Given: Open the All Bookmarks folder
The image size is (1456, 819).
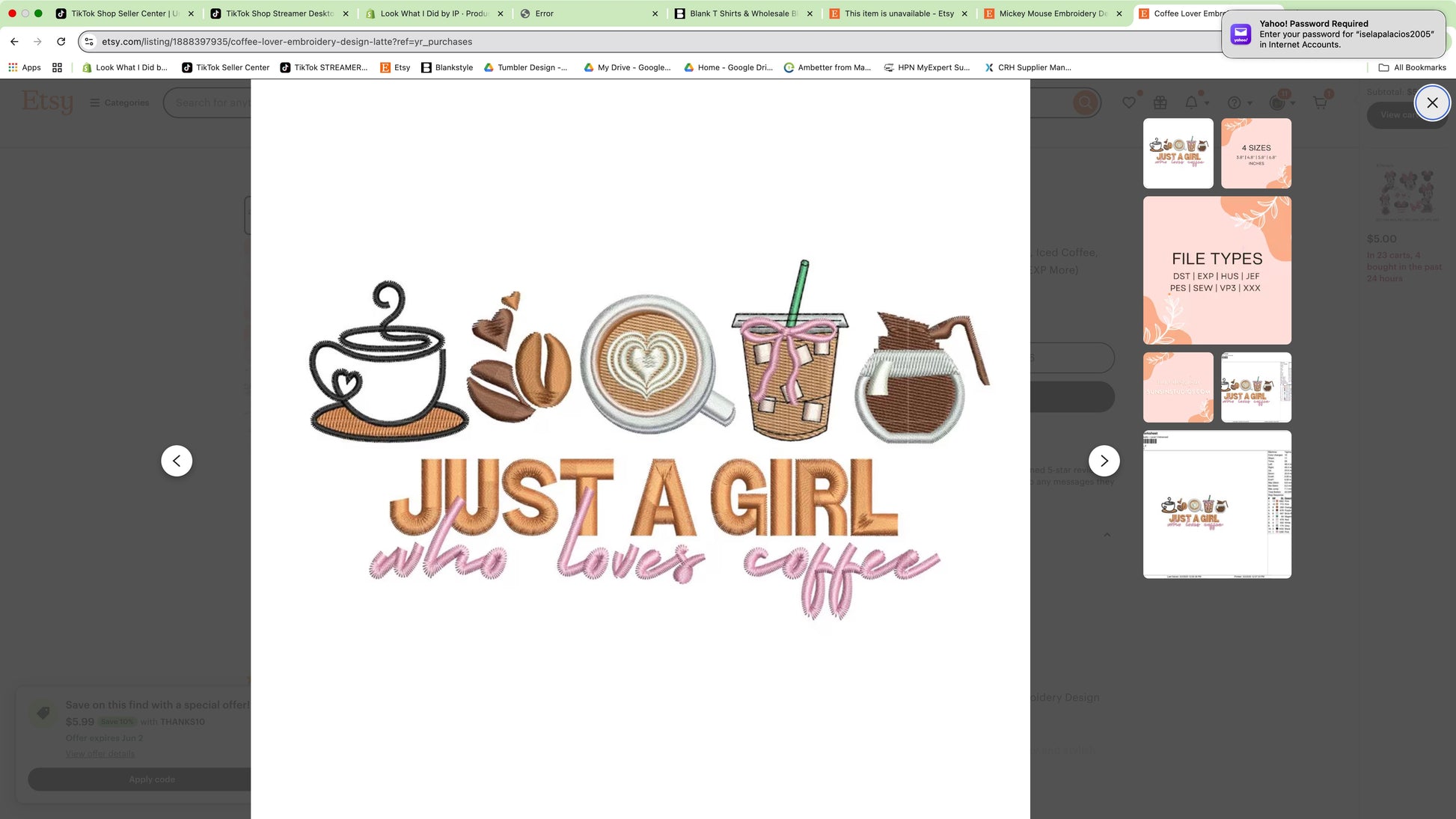Looking at the screenshot, I should 1412,67.
